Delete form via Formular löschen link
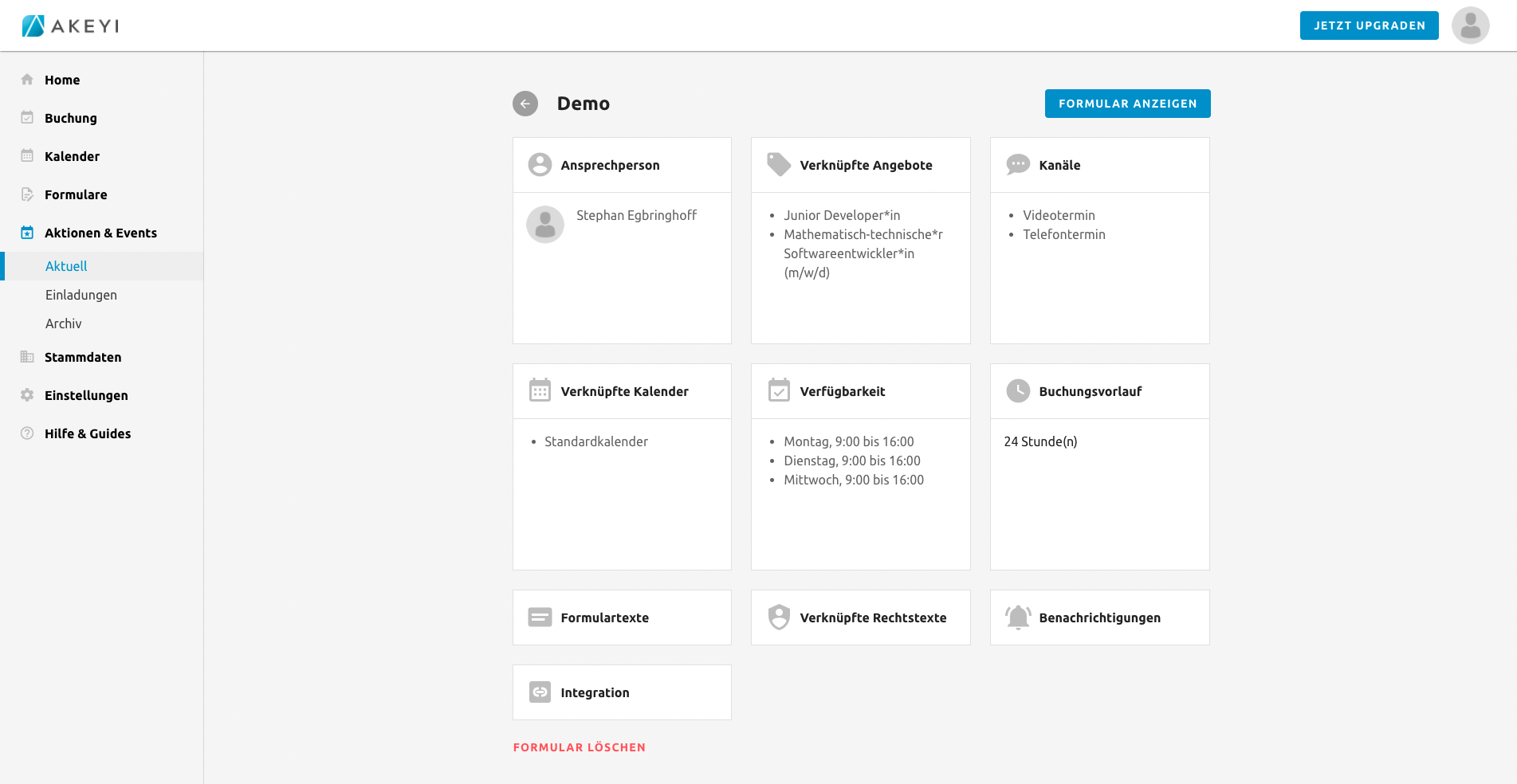This screenshot has width=1517, height=784. point(579,747)
